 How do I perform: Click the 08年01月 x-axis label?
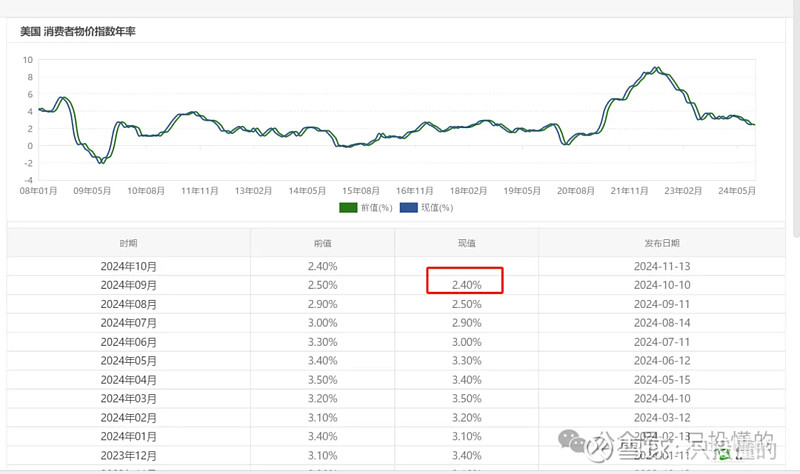pyautogui.click(x=38, y=191)
